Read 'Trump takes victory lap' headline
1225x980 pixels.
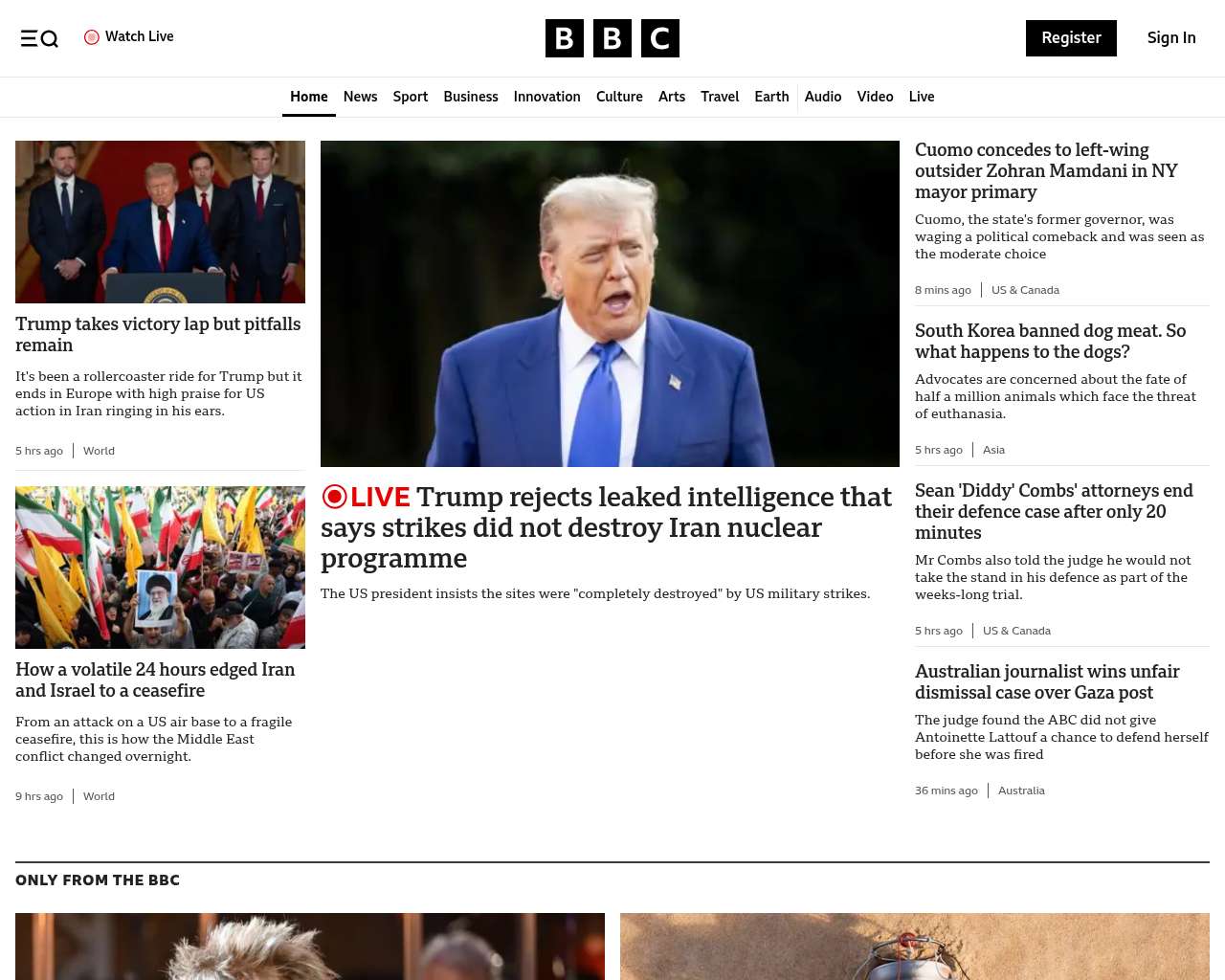click(158, 335)
